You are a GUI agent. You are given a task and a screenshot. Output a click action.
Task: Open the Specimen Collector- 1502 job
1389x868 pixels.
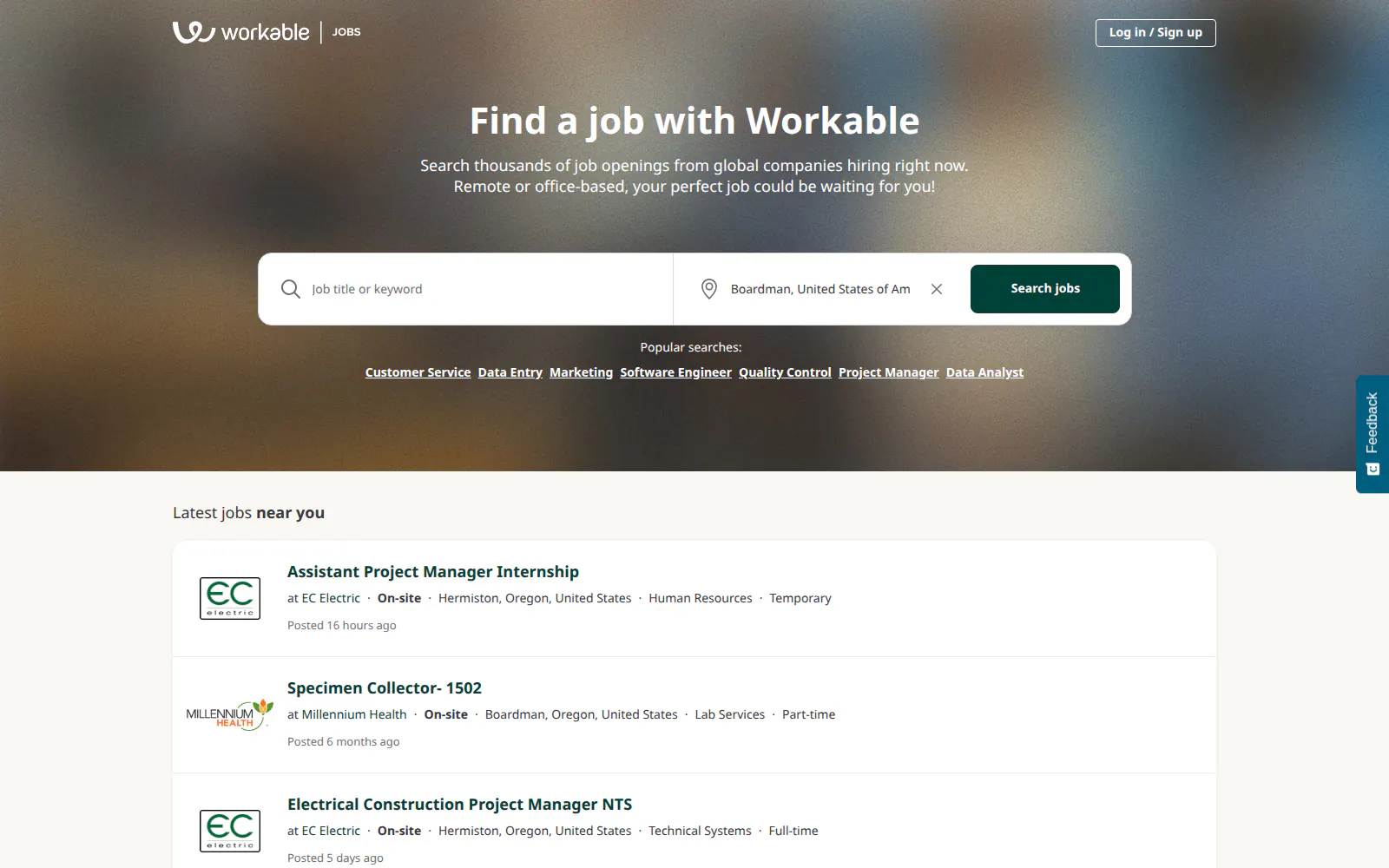coord(385,688)
